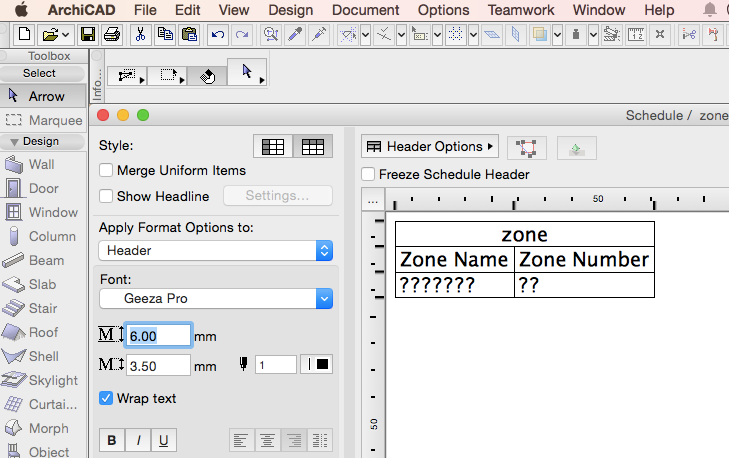This screenshot has height=458, width=729.
Task: Select the Roof tool
Action: coord(43,332)
